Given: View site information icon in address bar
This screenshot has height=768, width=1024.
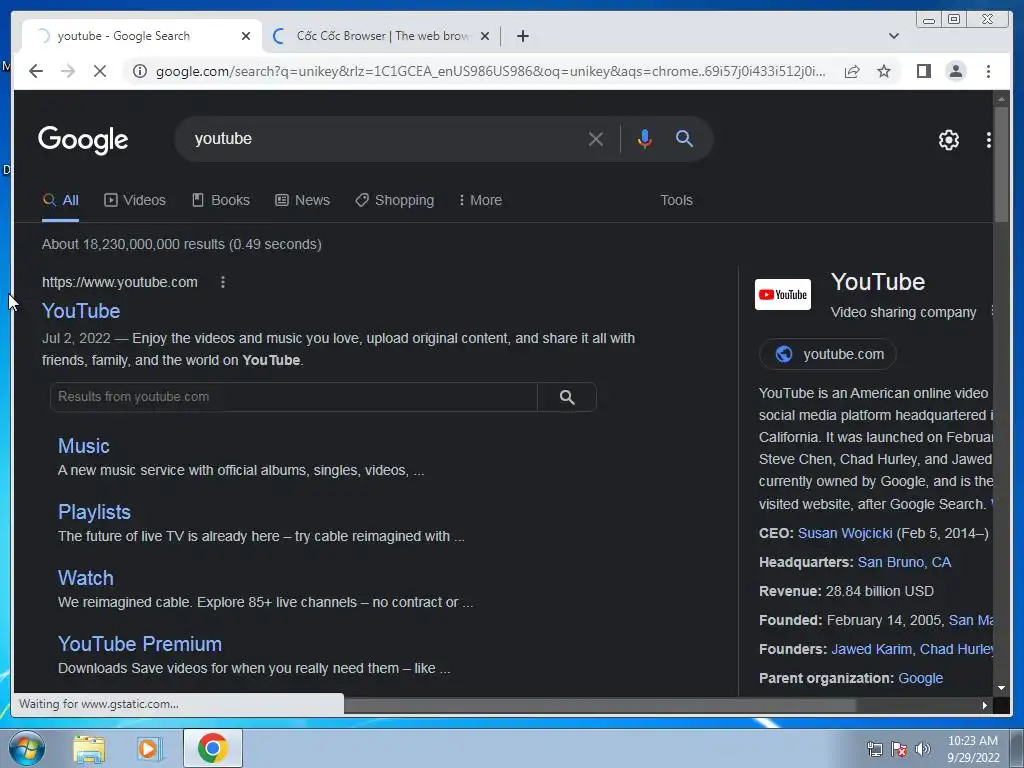Looking at the screenshot, I should coord(140,71).
